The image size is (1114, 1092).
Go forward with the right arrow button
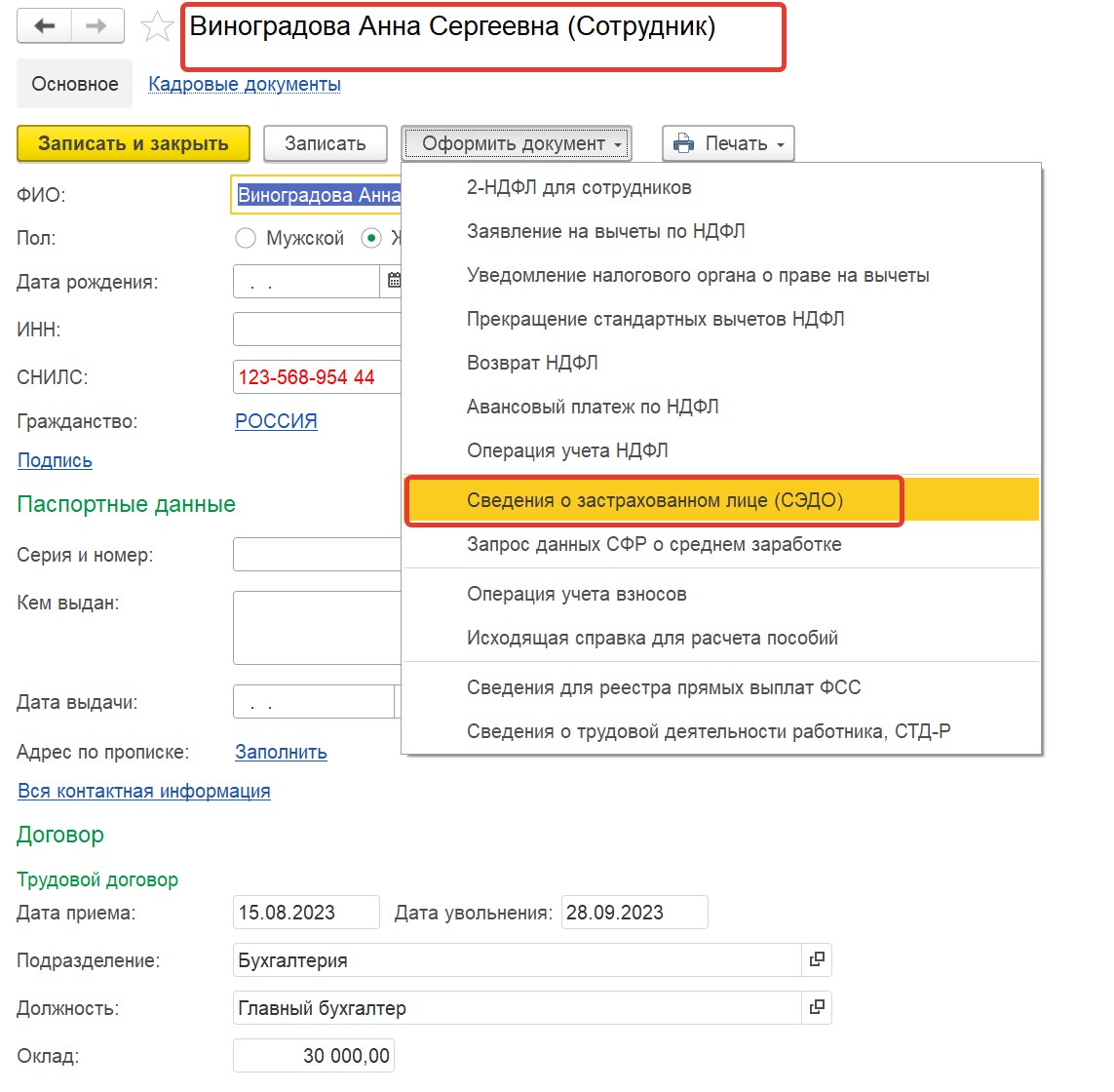point(96,26)
